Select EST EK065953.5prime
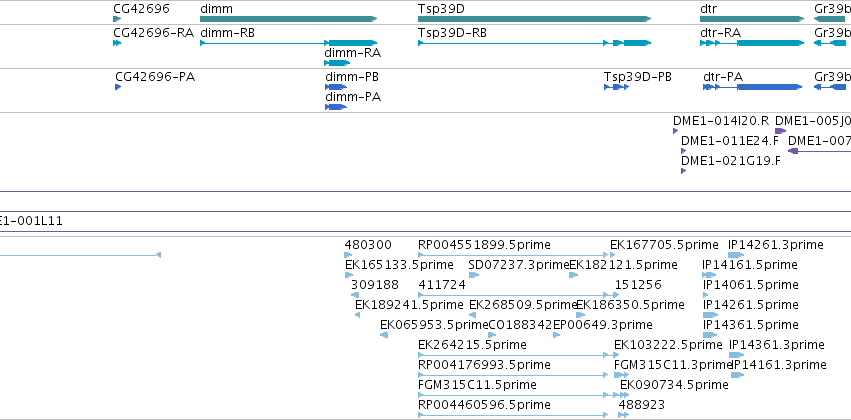Screen dimensions: 851x420 [x=434, y=324]
